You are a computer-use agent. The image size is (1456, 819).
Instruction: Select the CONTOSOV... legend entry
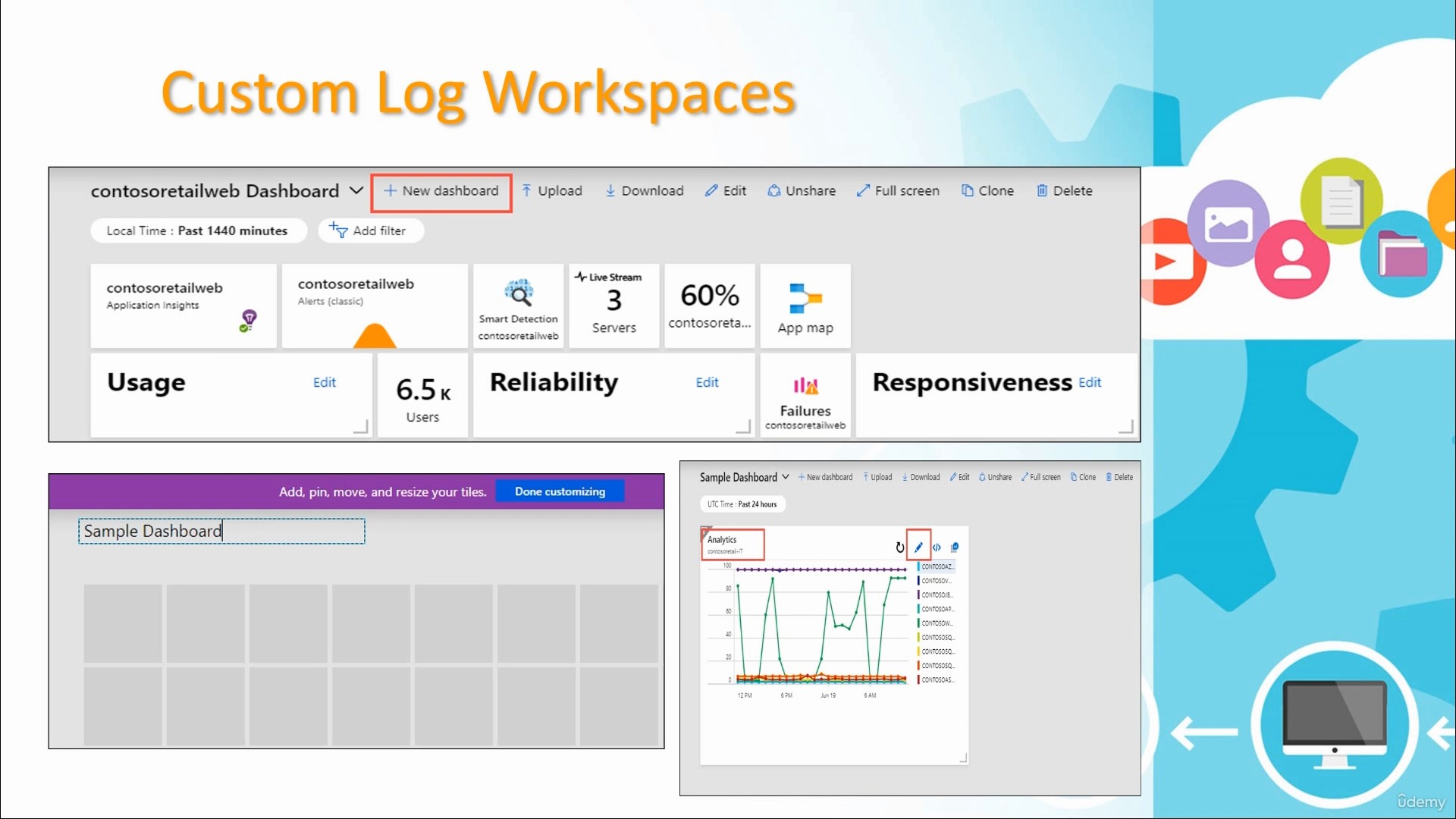(935, 581)
